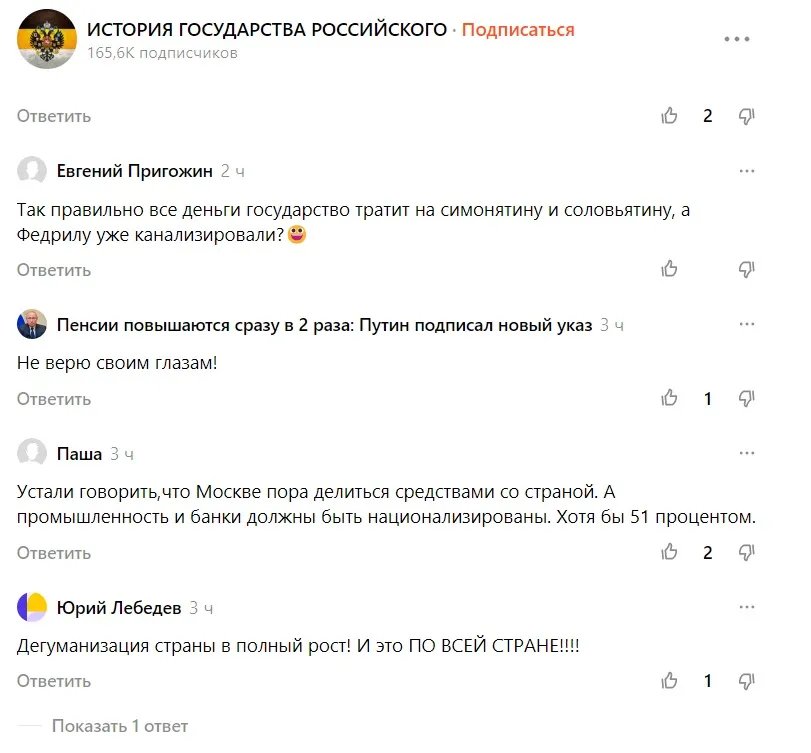The image size is (811, 753).
Task: Reply to Юрий Лебедев's comment
Action: tap(54, 681)
